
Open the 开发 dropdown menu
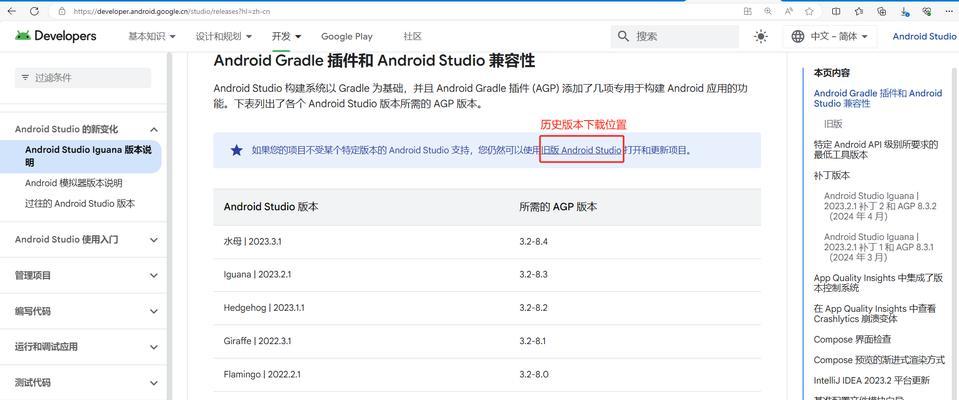coord(287,37)
